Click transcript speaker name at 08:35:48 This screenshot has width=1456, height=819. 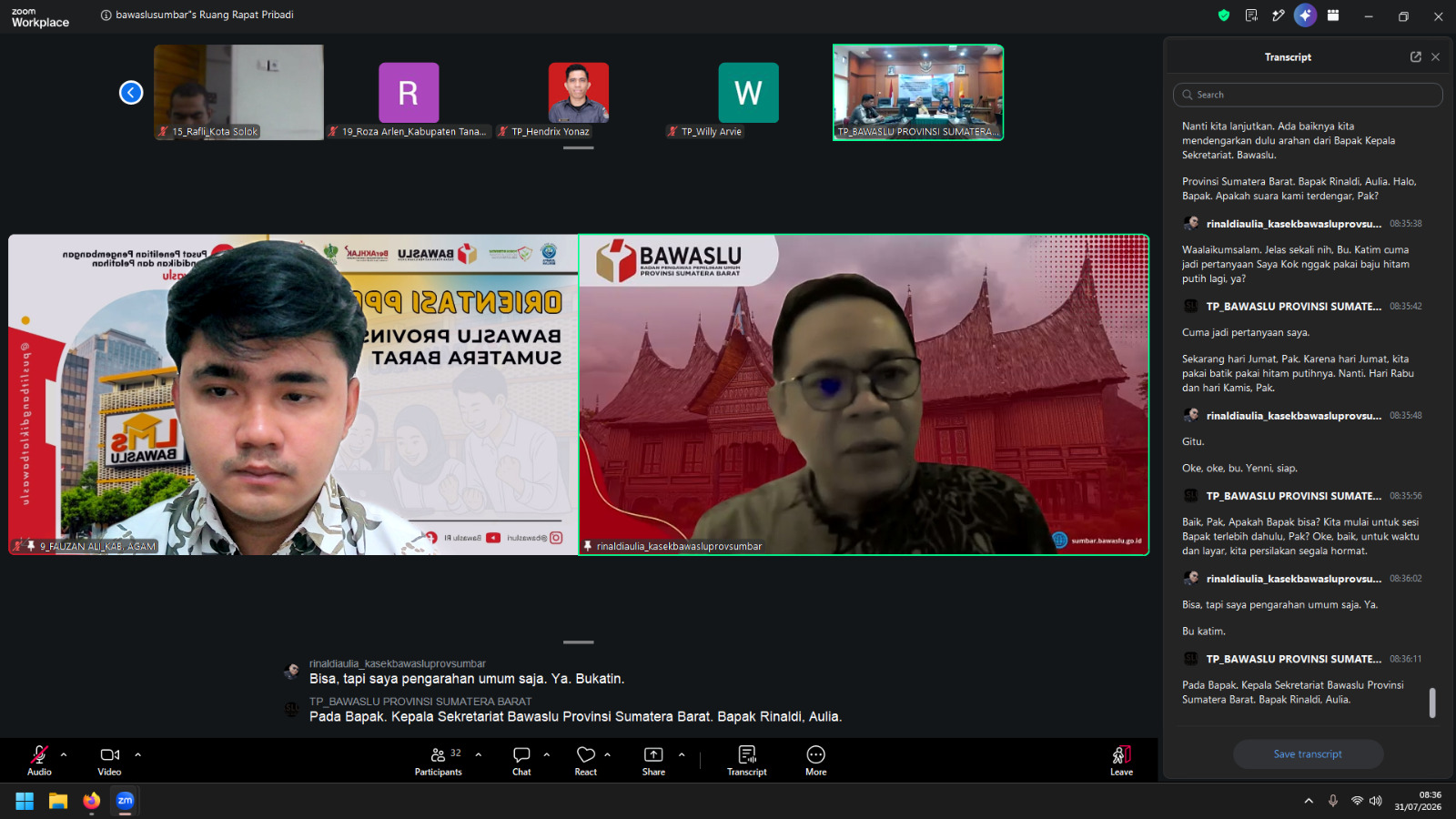click(x=1293, y=416)
